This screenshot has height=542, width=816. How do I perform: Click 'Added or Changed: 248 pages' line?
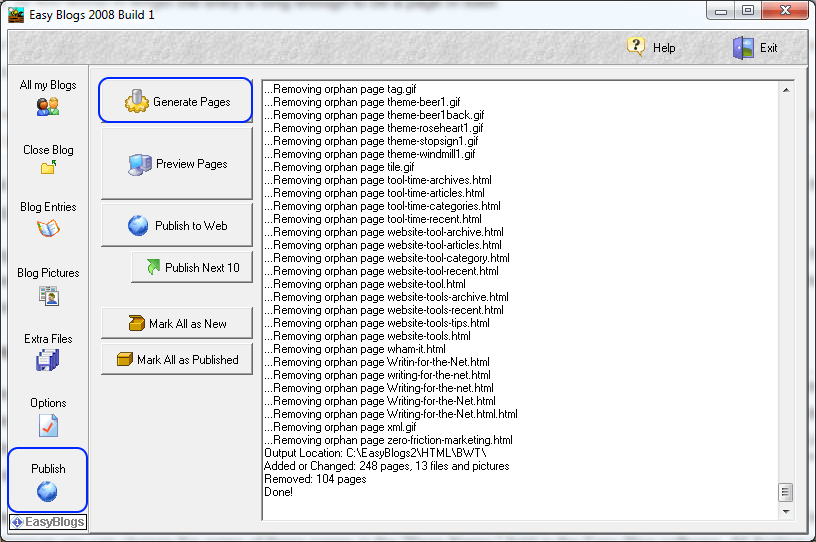[387, 466]
